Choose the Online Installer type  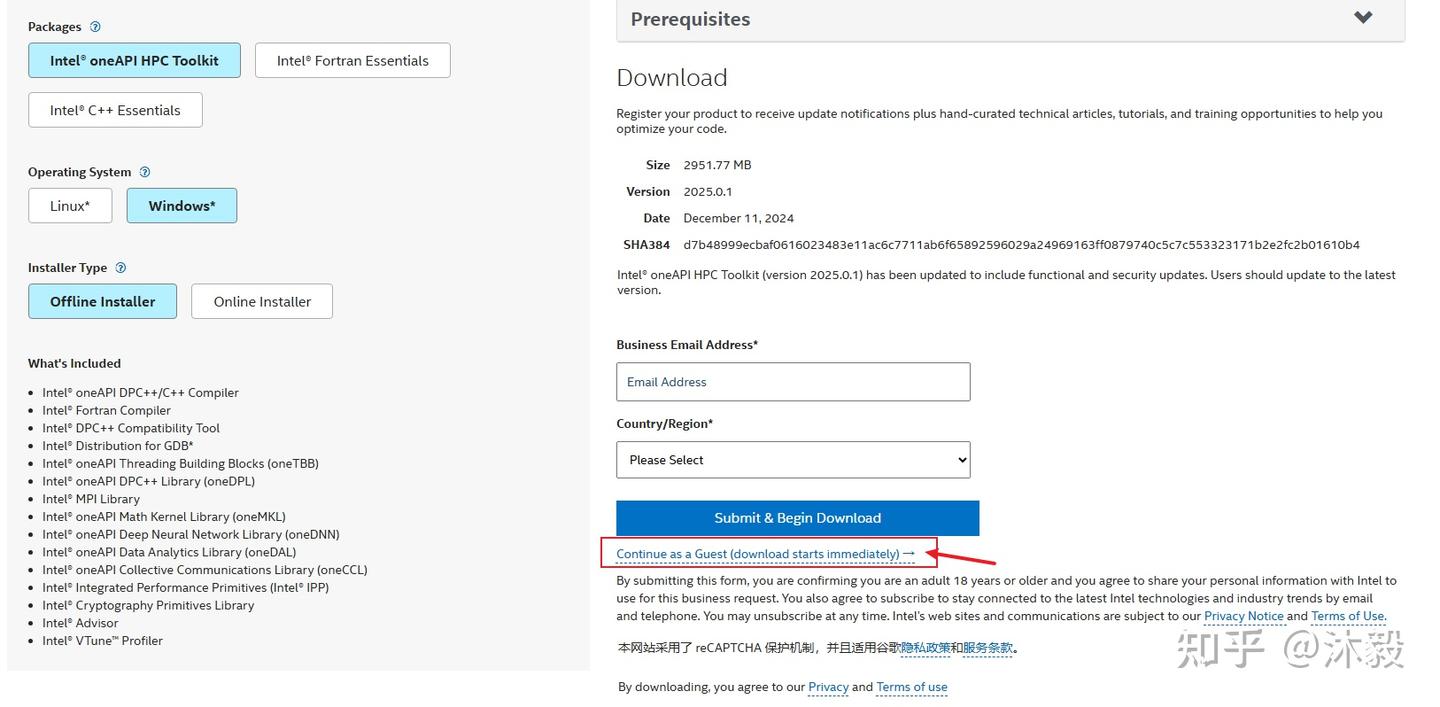262,302
